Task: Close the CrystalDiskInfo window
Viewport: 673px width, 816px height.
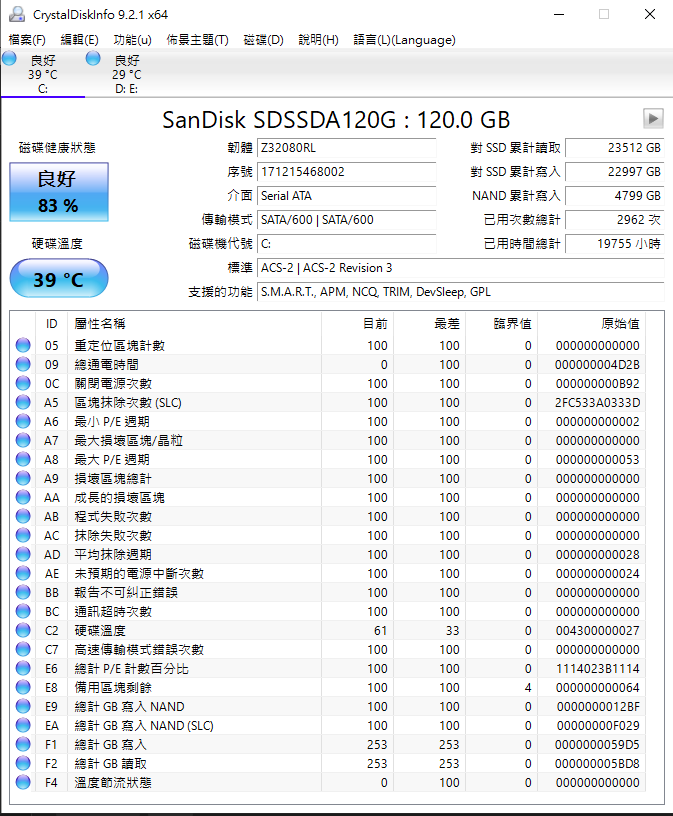Action: point(650,14)
